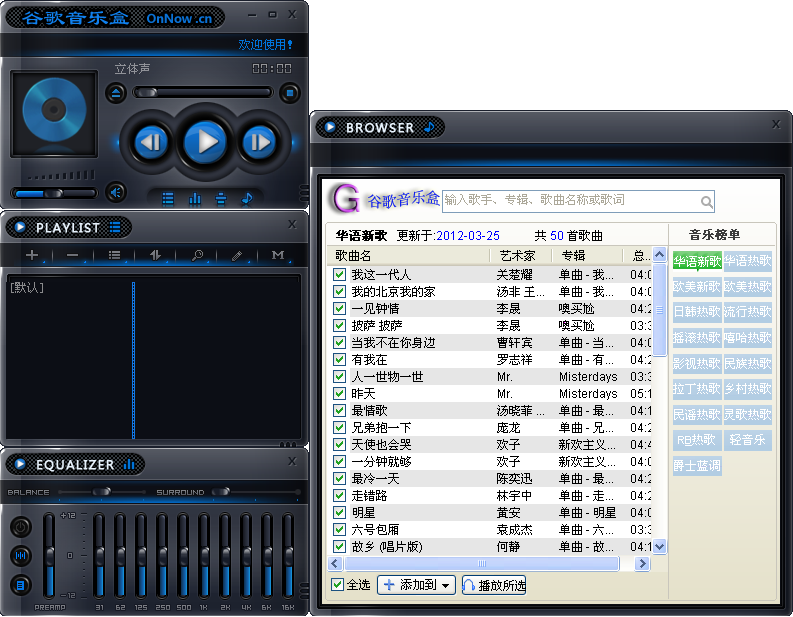The height and width of the screenshot is (617, 793).
Task: Click the stop button beside seek bar
Action: point(290,93)
